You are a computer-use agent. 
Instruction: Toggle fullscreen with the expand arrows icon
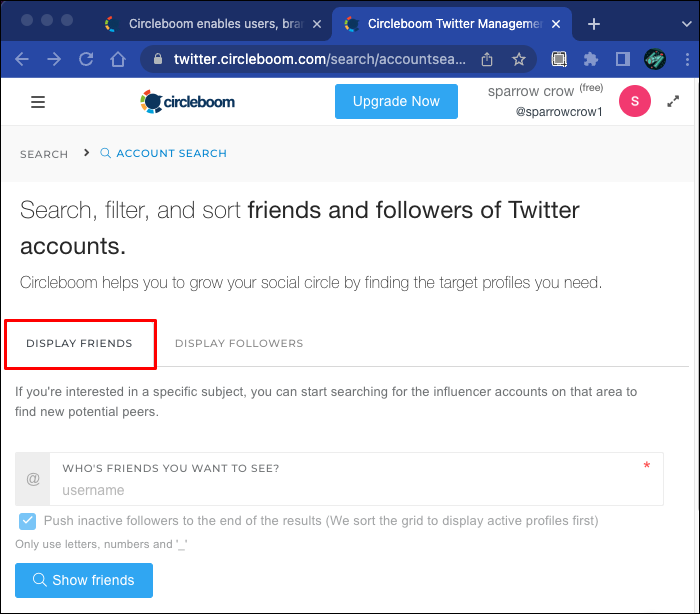click(x=673, y=101)
